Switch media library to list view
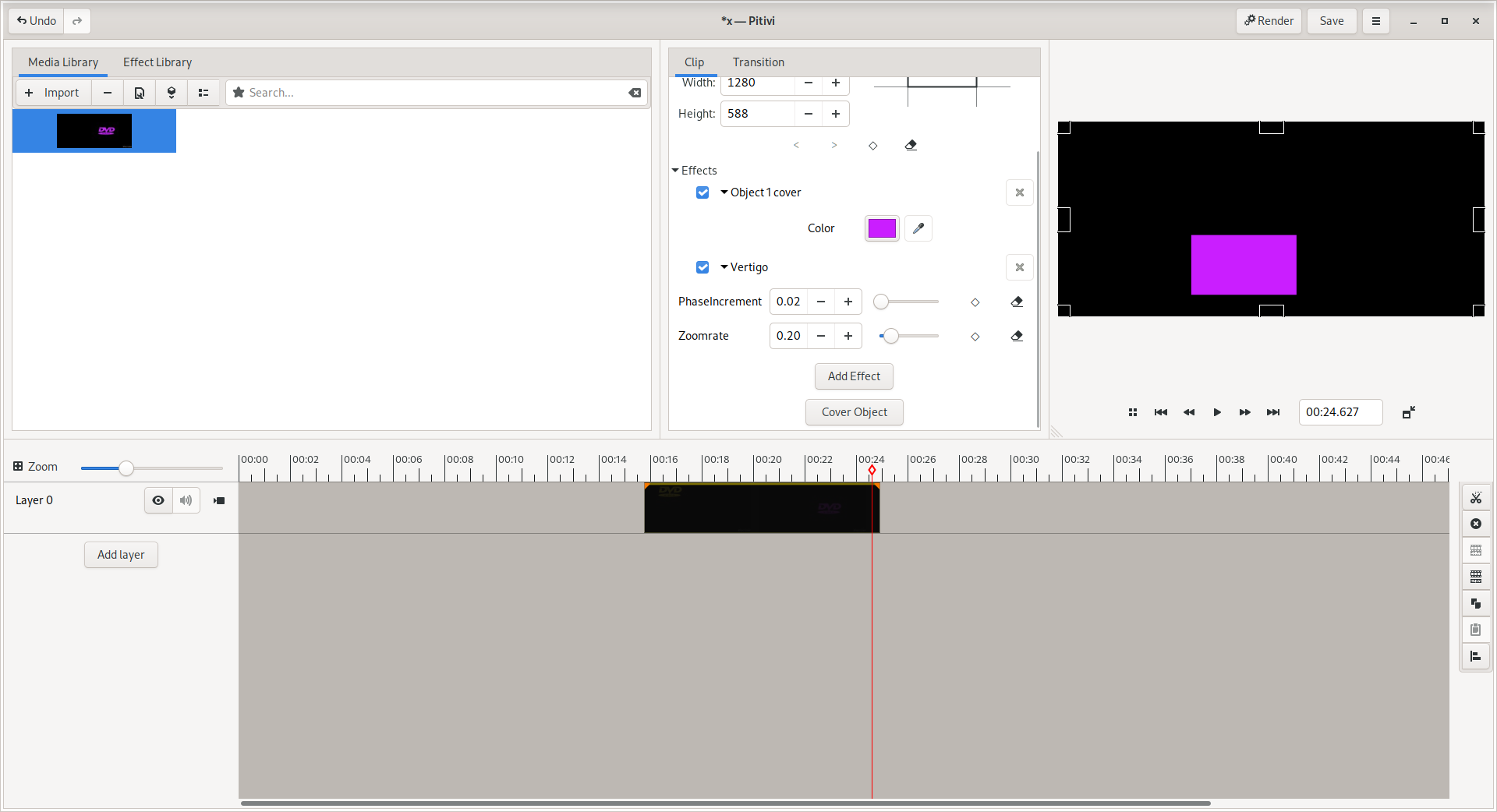The height and width of the screenshot is (812, 1497). coord(203,93)
